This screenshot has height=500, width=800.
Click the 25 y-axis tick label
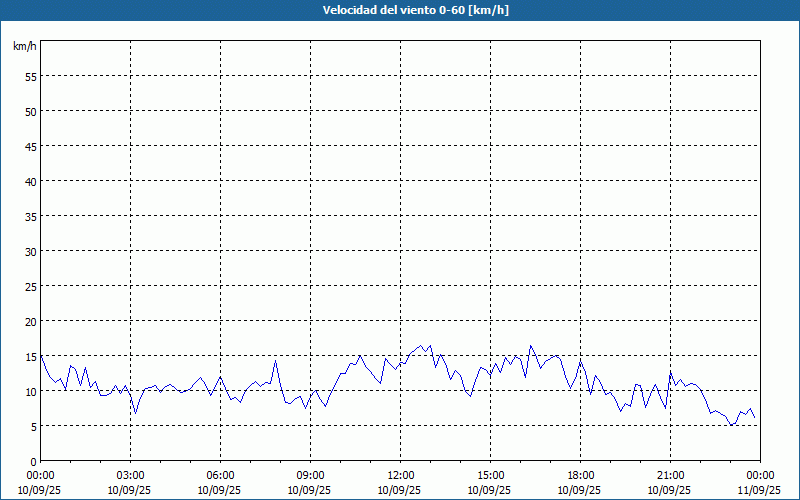tap(30, 286)
